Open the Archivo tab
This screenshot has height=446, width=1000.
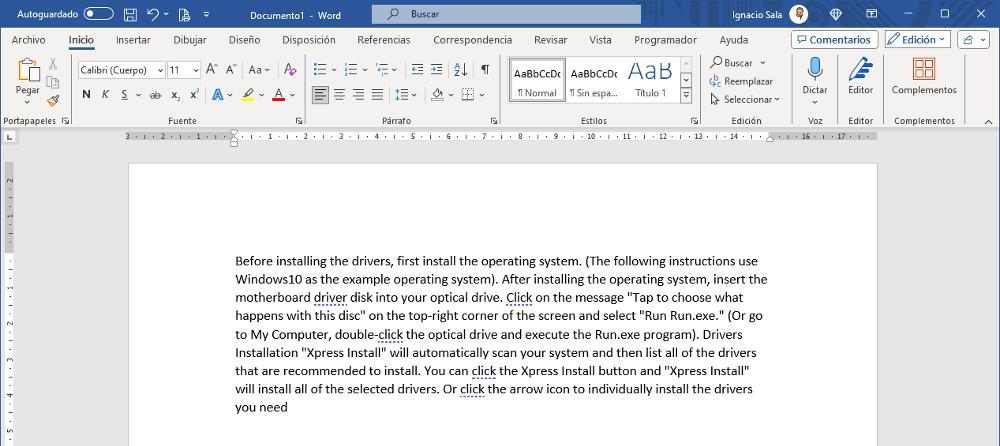(28, 40)
